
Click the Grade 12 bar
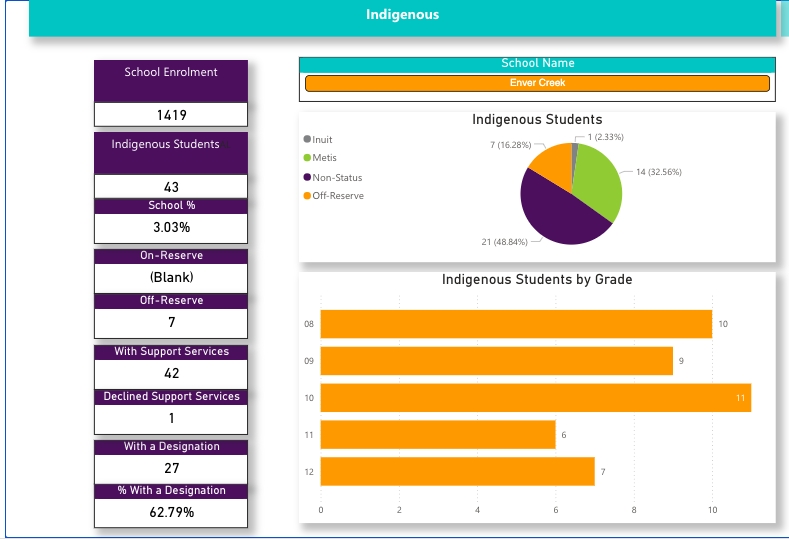pos(457,471)
